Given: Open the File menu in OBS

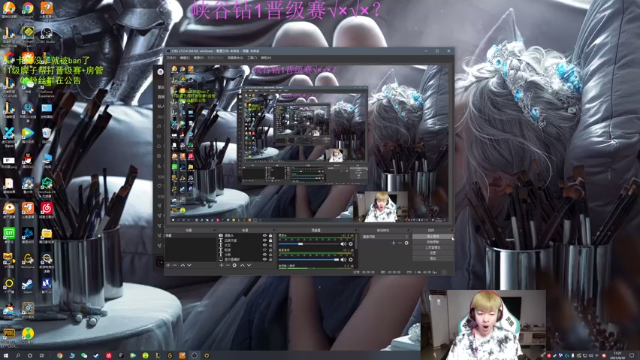Looking at the screenshot, I should point(171,58).
